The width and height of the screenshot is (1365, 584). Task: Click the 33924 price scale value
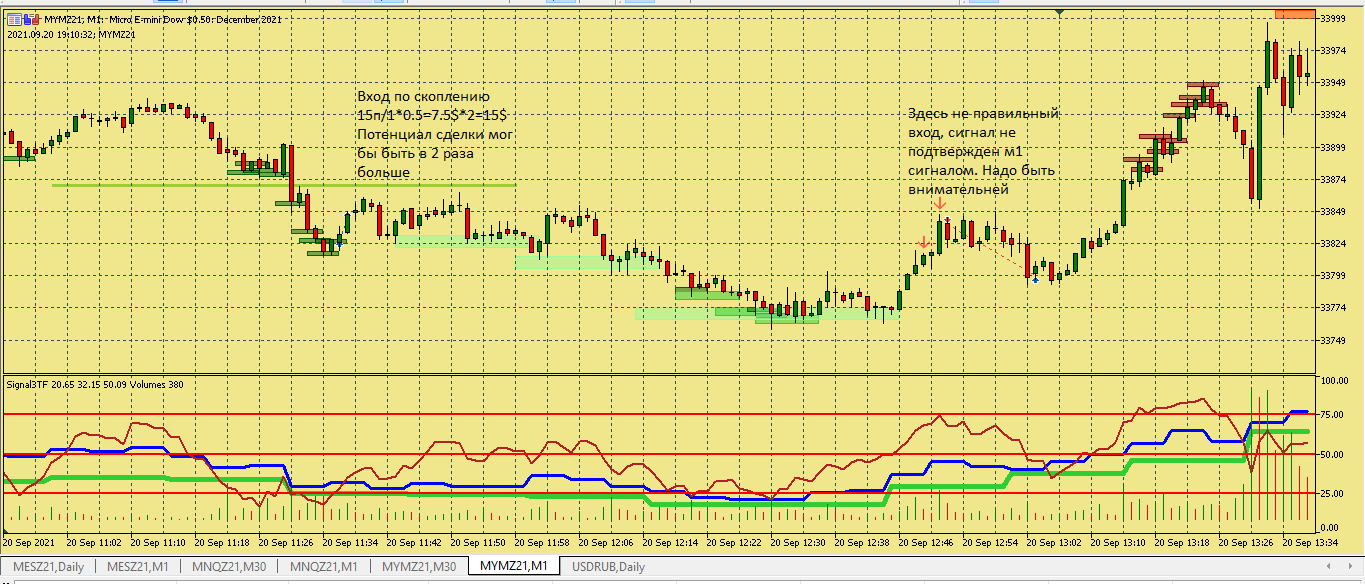click(1332, 116)
